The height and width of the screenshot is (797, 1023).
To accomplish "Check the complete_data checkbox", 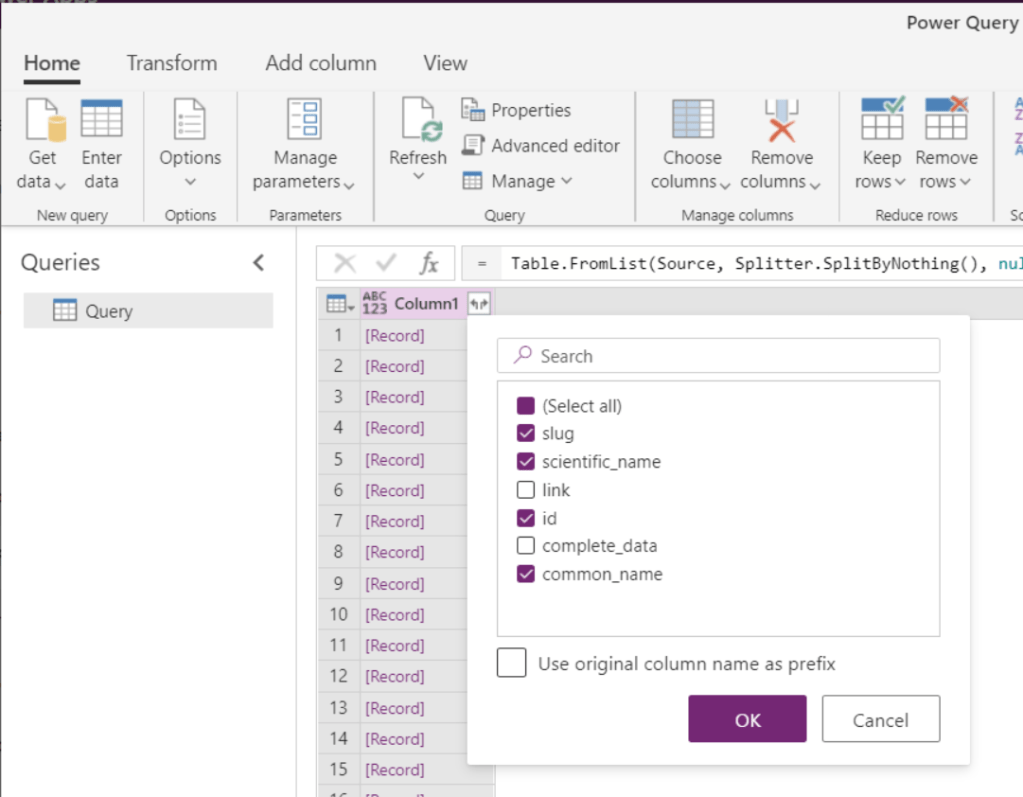I will click(526, 546).
